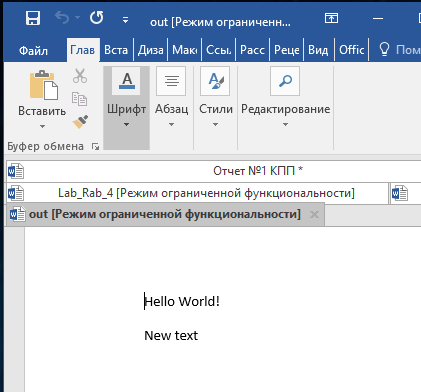Select the out document tab

click(165, 214)
